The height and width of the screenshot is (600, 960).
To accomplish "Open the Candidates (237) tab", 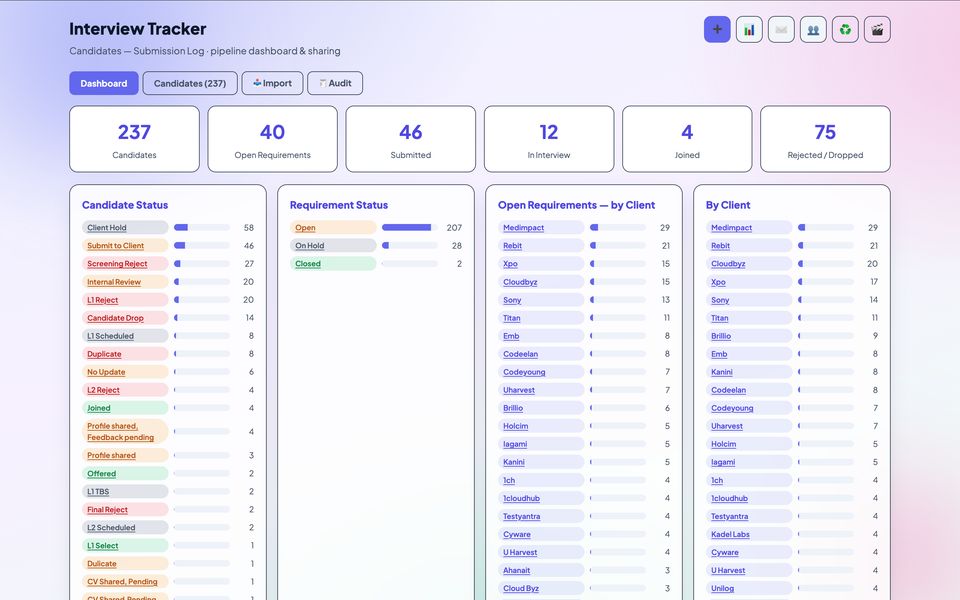I will pos(190,83).
